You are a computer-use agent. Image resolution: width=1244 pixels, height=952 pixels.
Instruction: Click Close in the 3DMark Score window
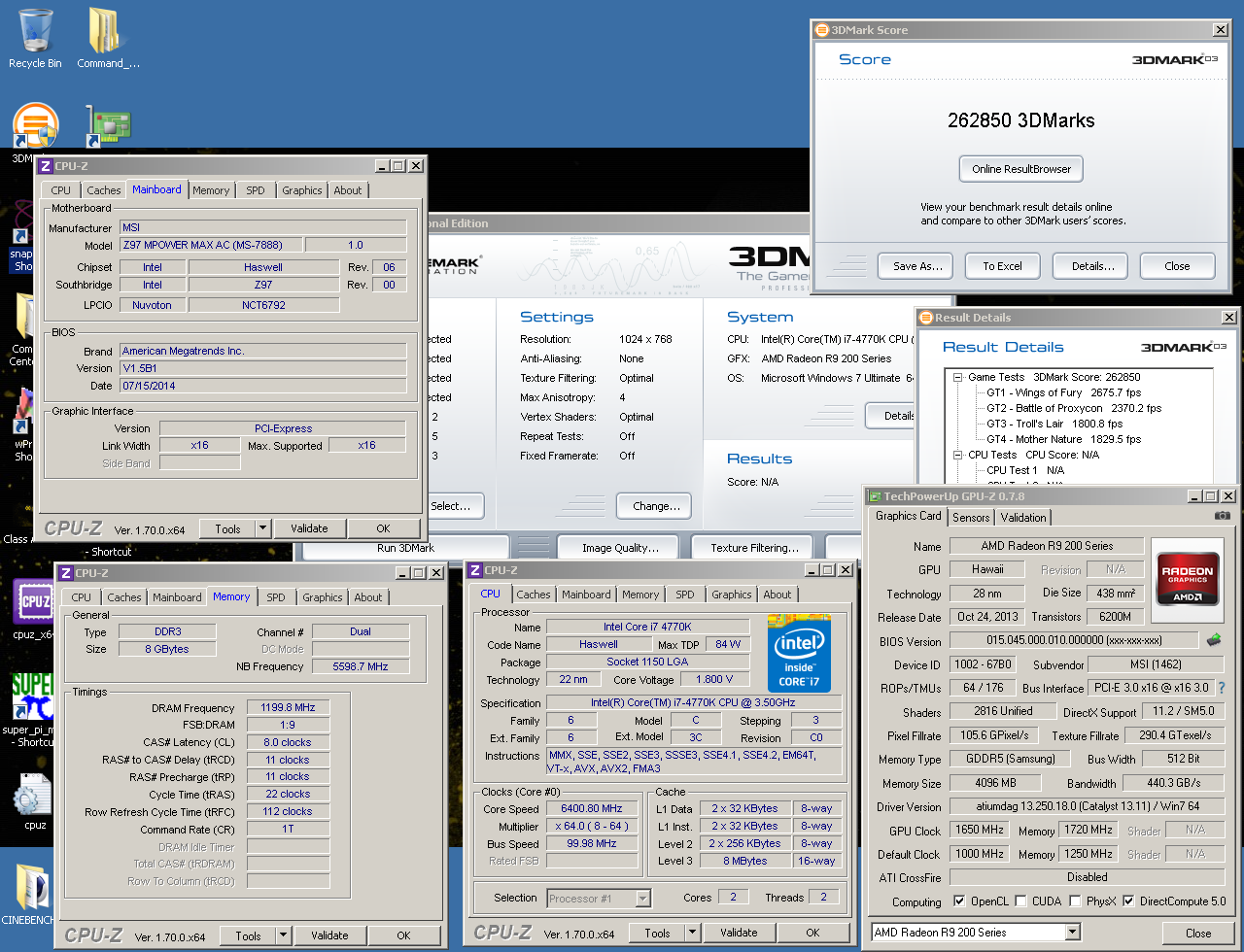point(1177,266)
